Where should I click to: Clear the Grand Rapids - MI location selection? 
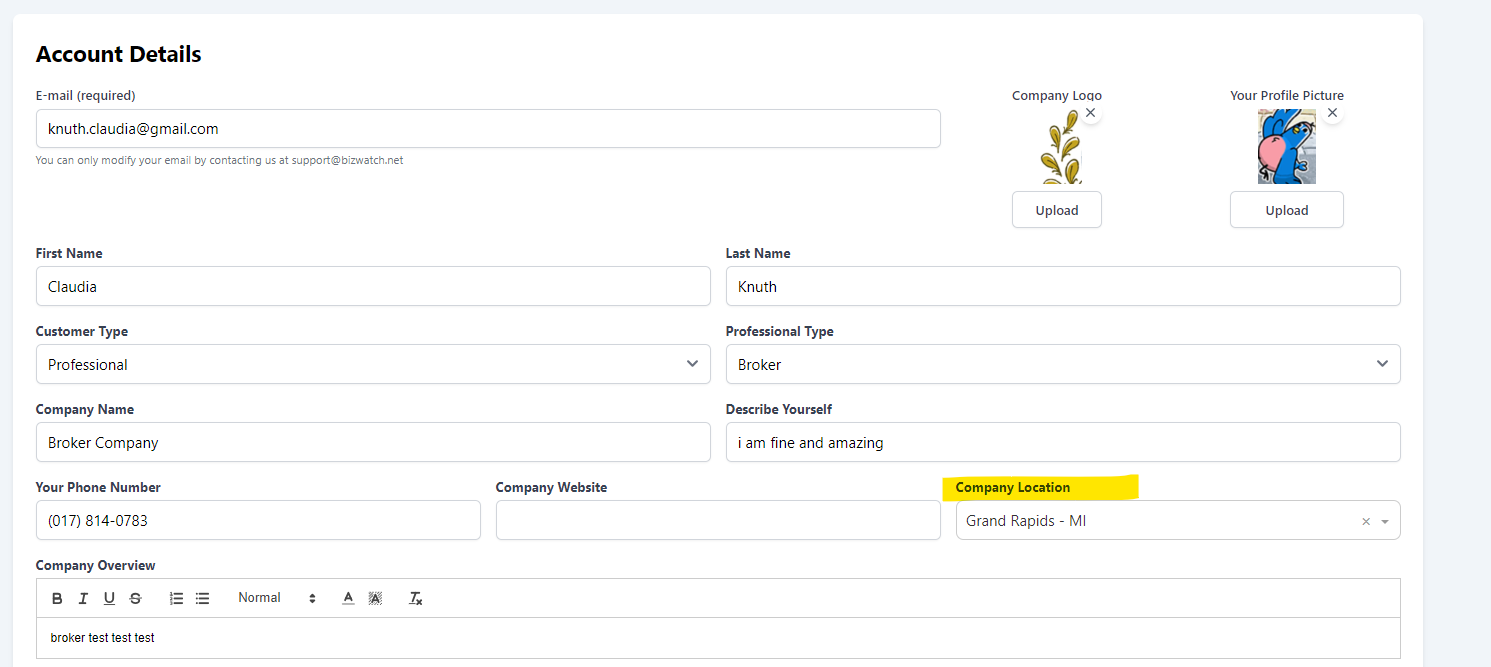[x=1366, y=521]
